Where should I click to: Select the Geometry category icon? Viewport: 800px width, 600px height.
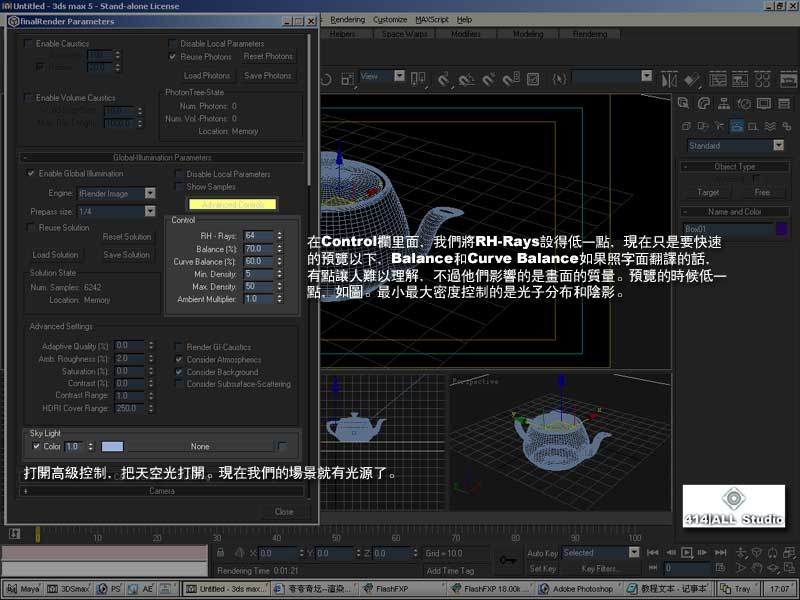(x=686, y=126)
